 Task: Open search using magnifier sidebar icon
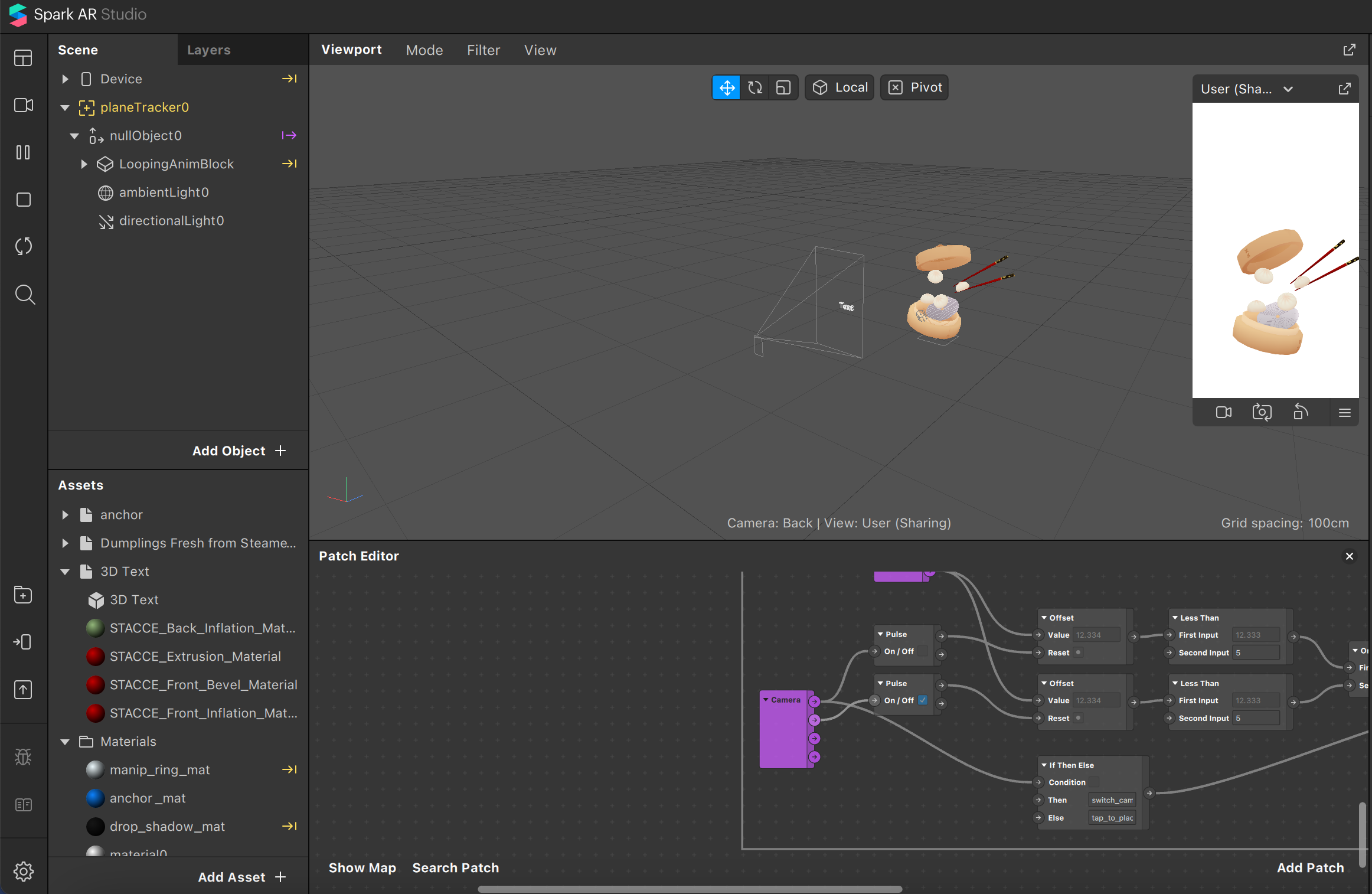24,294
